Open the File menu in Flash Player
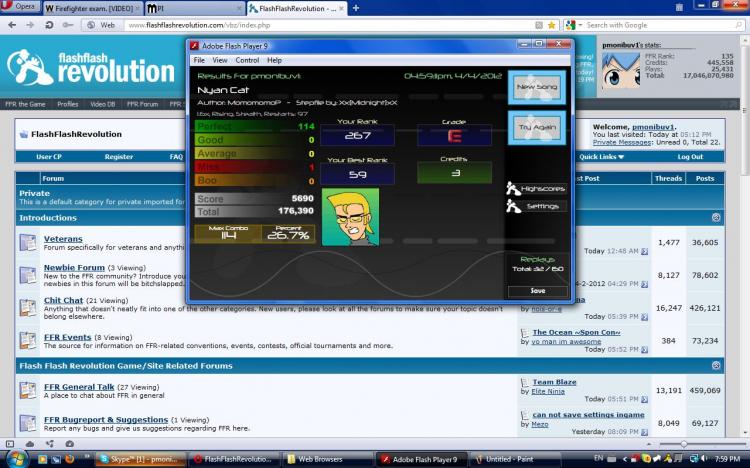The width and height of the screenshot is (750, 468). (199, 60)
